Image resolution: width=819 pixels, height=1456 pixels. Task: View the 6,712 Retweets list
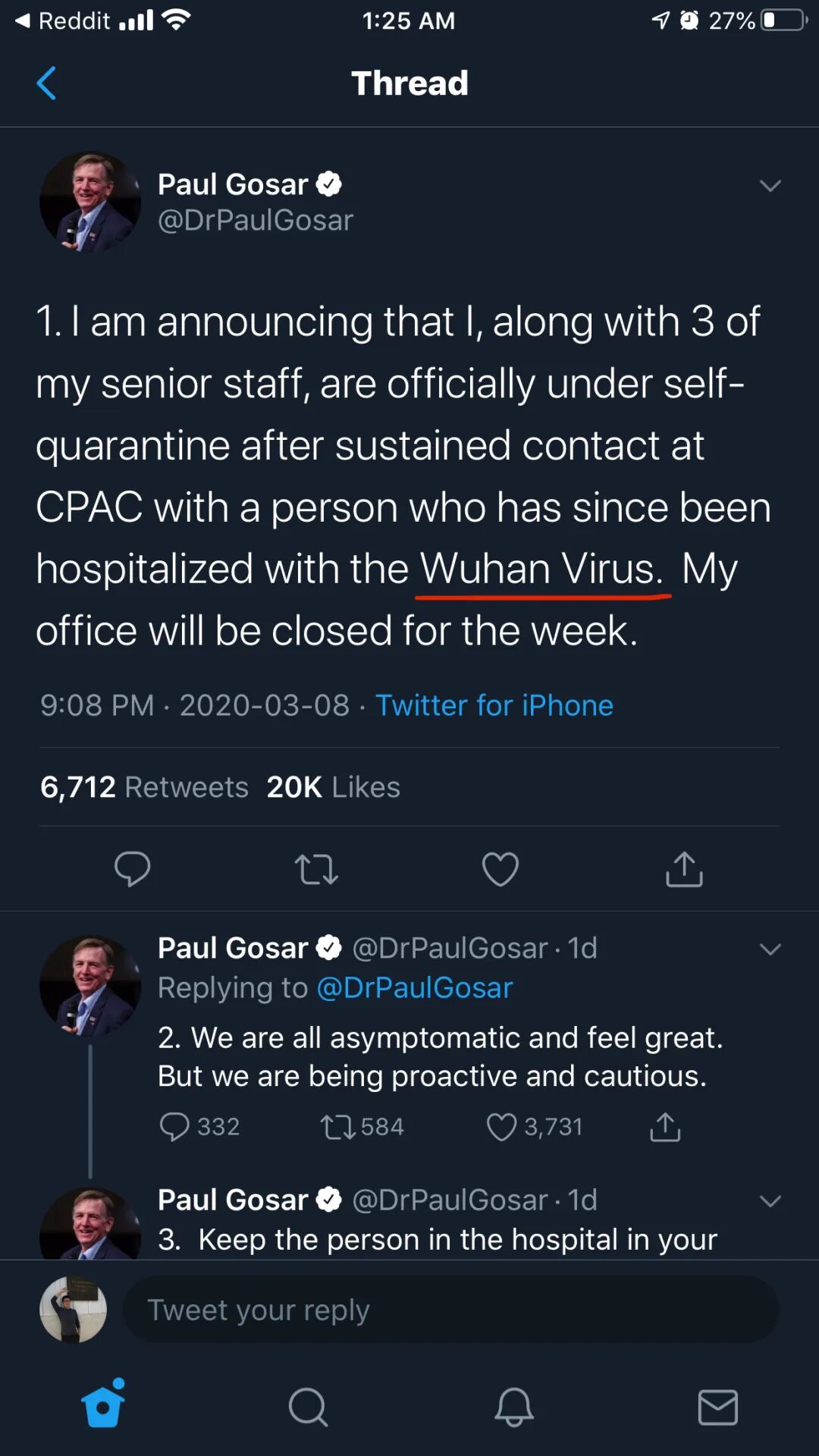click(144, 787)
